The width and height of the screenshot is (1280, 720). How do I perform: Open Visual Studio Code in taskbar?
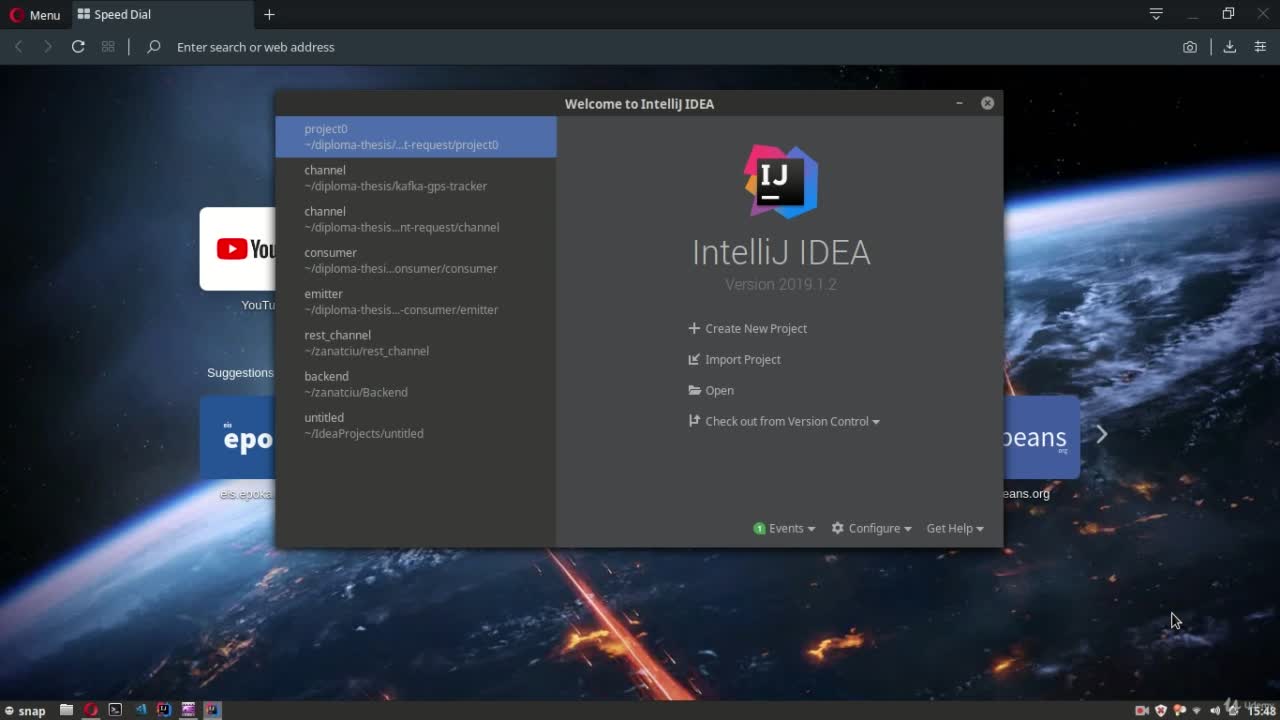[x=141, y=710]
